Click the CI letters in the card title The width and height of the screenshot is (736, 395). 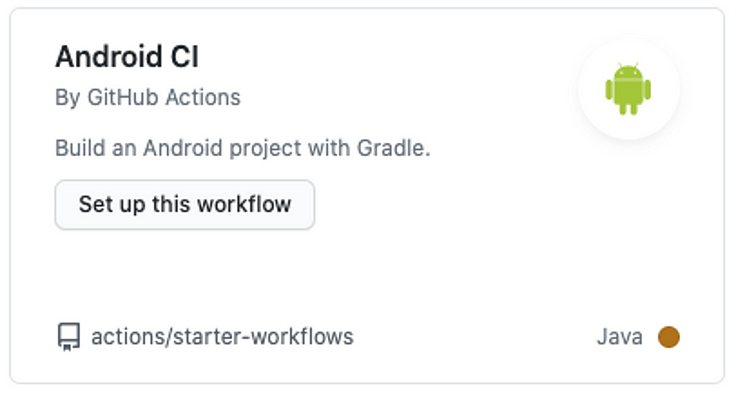185,57
